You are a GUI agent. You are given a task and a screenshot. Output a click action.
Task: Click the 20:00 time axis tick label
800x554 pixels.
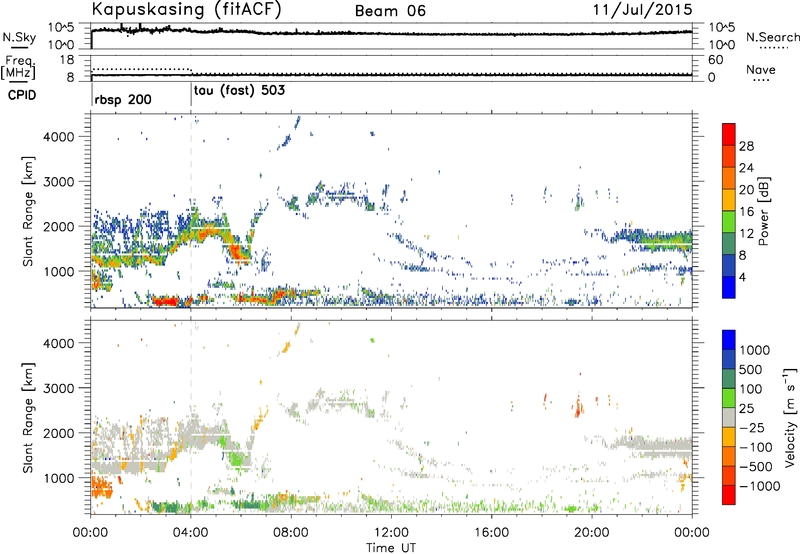pyautogui.click(x=592, y=533)
